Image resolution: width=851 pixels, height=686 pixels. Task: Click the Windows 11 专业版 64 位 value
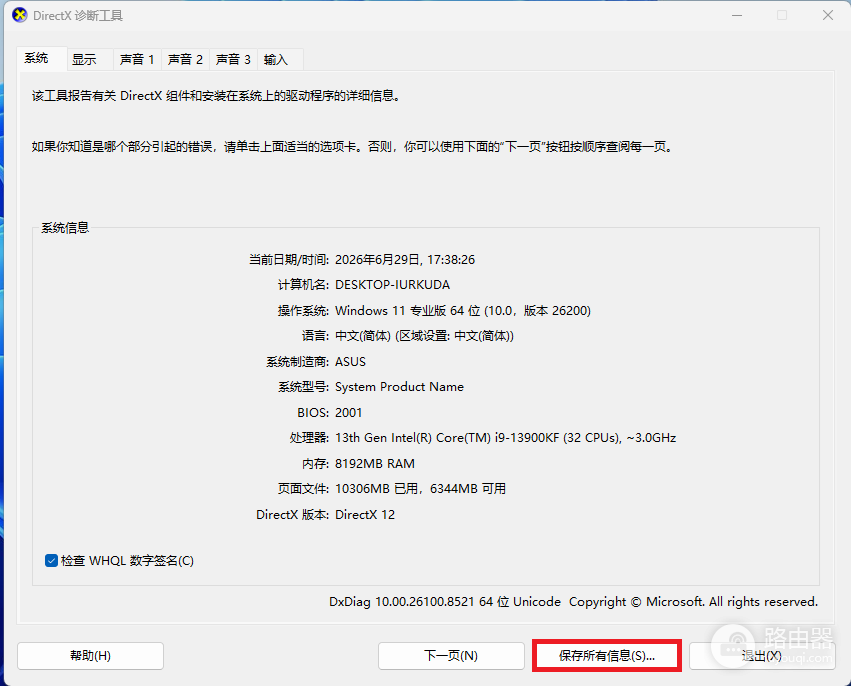(463, 310)
